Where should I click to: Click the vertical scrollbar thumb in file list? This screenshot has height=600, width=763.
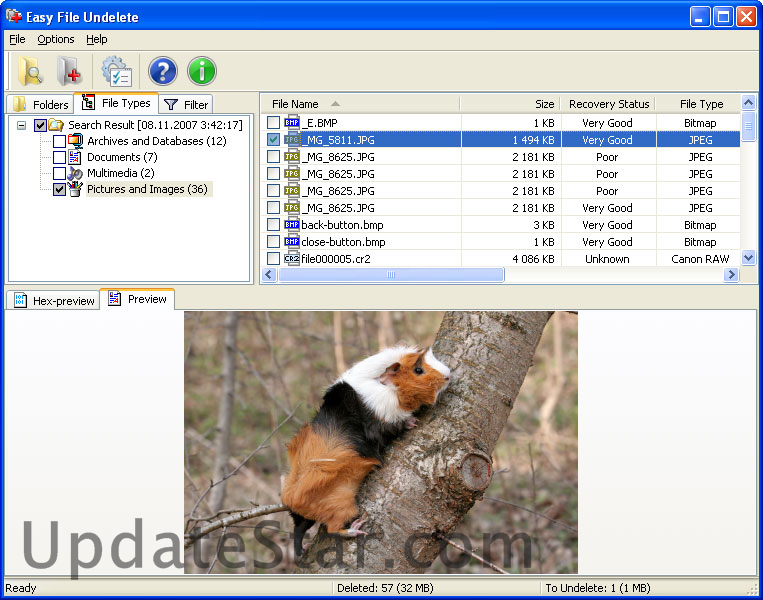point(748,126)
